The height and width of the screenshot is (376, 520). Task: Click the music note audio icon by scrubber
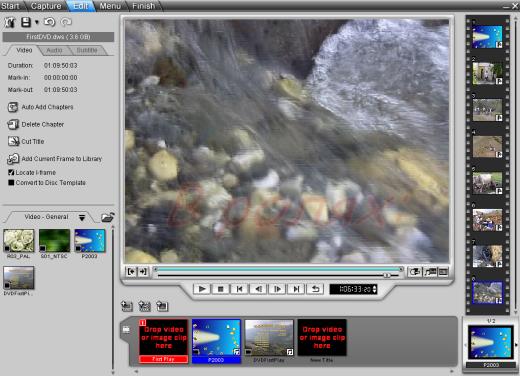click(430, 272)
